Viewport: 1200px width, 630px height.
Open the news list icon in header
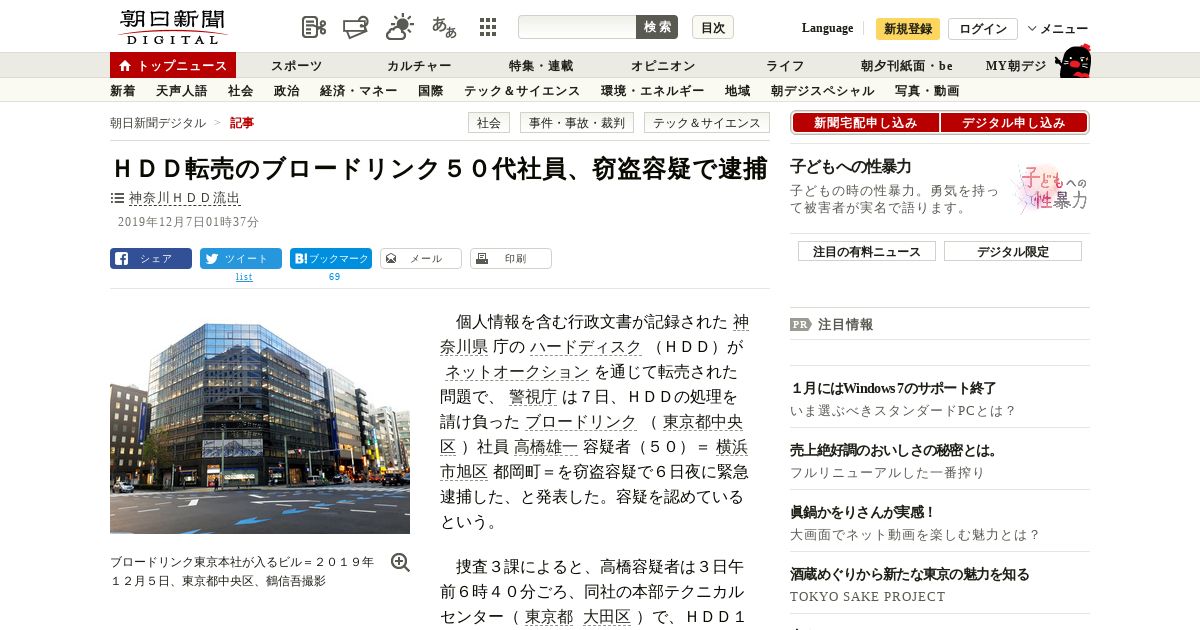coord(314,27)
